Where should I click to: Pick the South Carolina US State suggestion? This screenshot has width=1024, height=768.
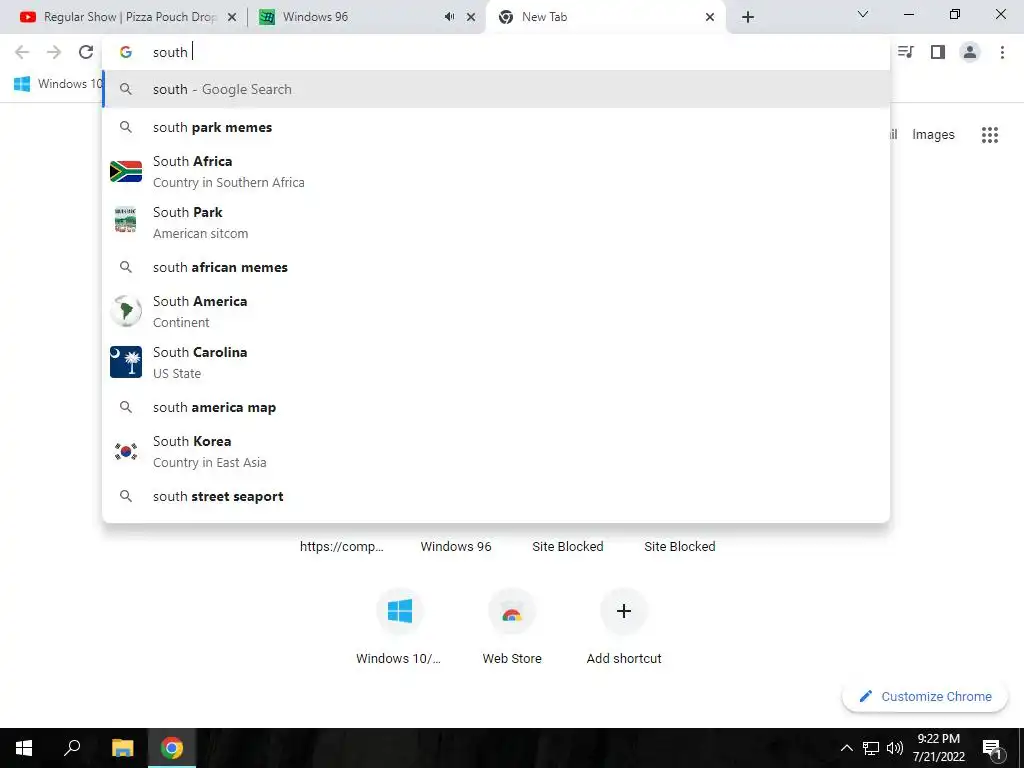pyautogui.click(x=496, y=362)
